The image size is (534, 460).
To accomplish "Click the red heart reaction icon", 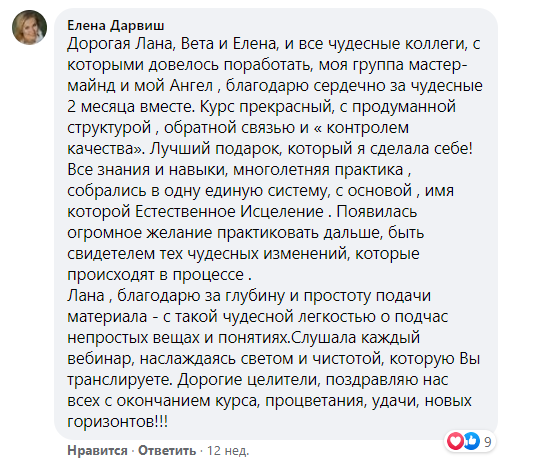I will (455, 441).
